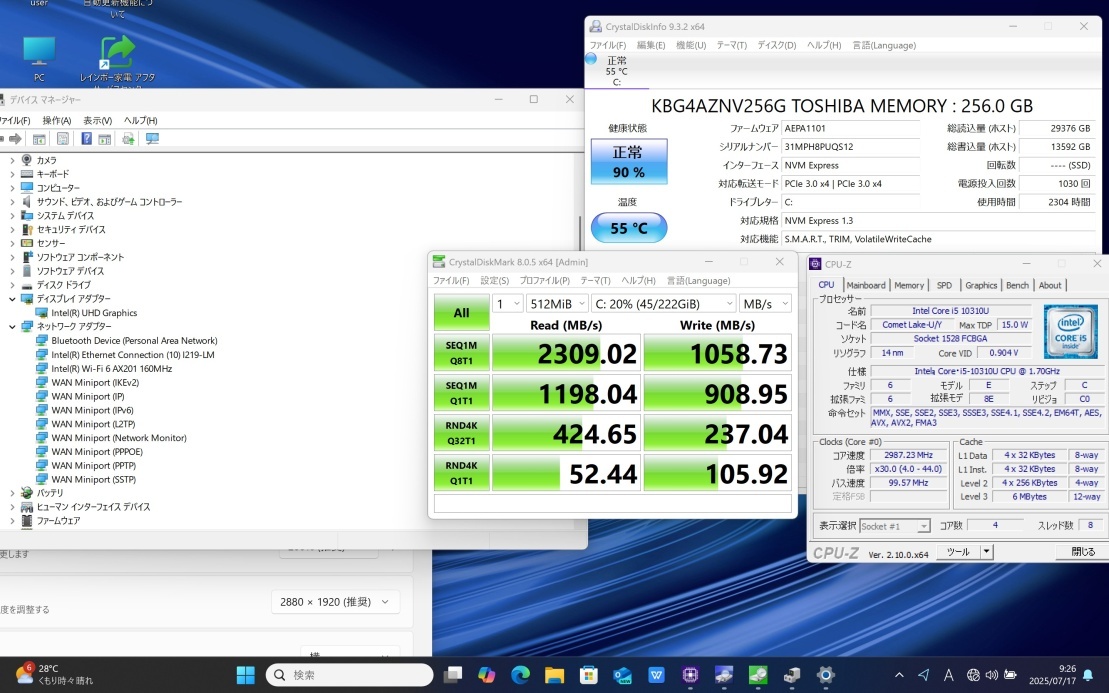Open the properties icon in Device Manager toolbar
The image size is (1109, 693).
(x=63, y=139)
